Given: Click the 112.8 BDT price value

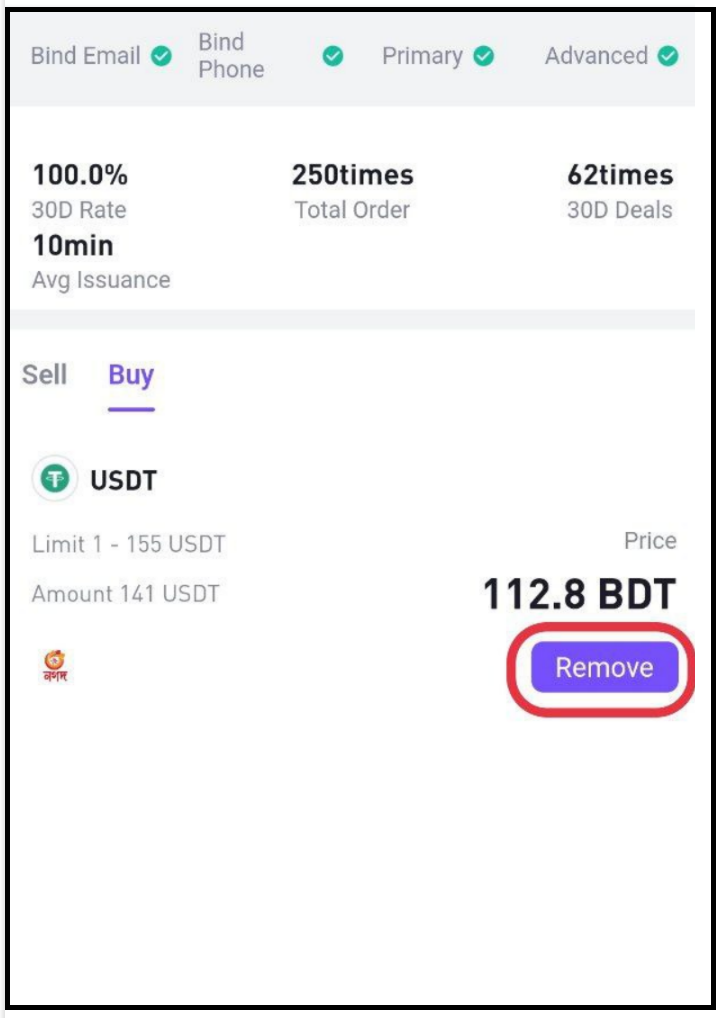Looking at the screenshot, I should 580,594.
